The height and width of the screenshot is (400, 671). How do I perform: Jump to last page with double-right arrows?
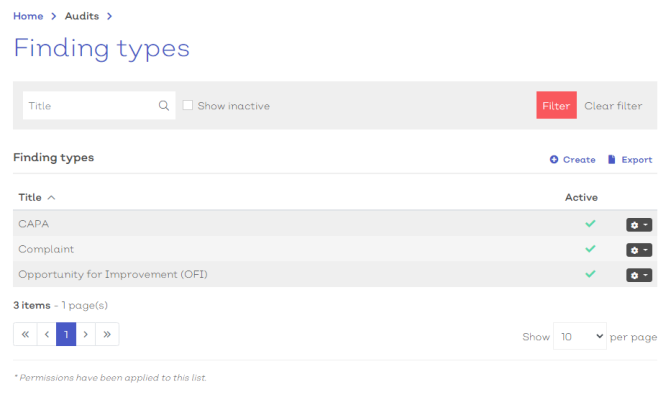click(x=107, y=334)
